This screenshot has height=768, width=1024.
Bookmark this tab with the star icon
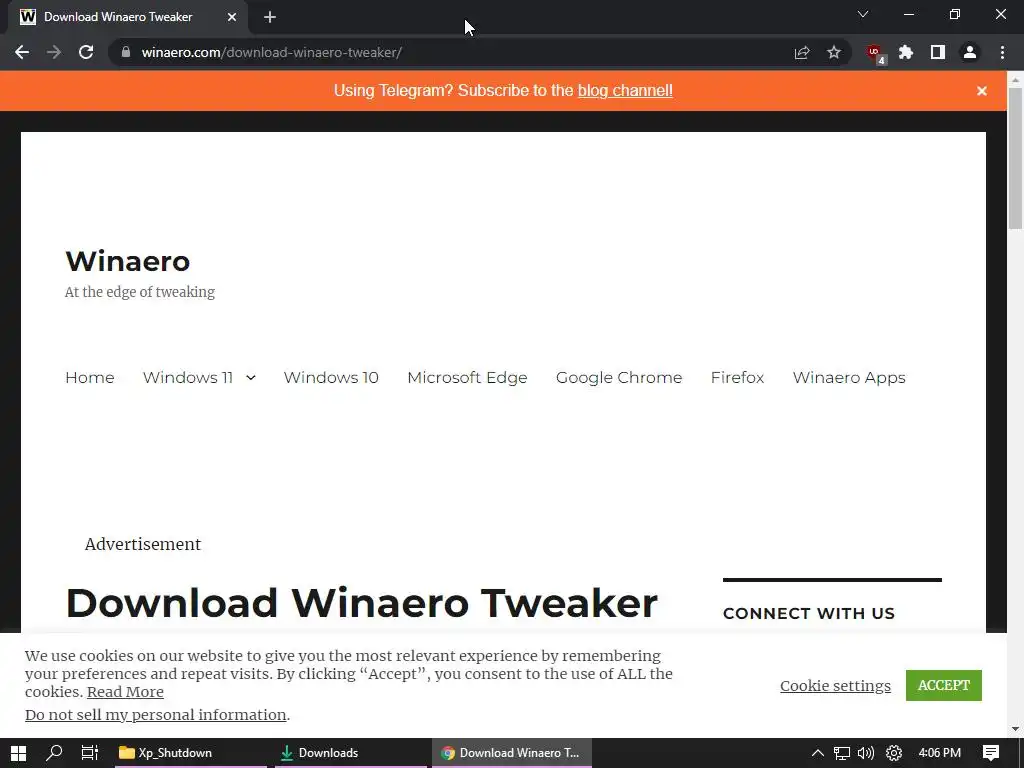[x=834, y=52]
